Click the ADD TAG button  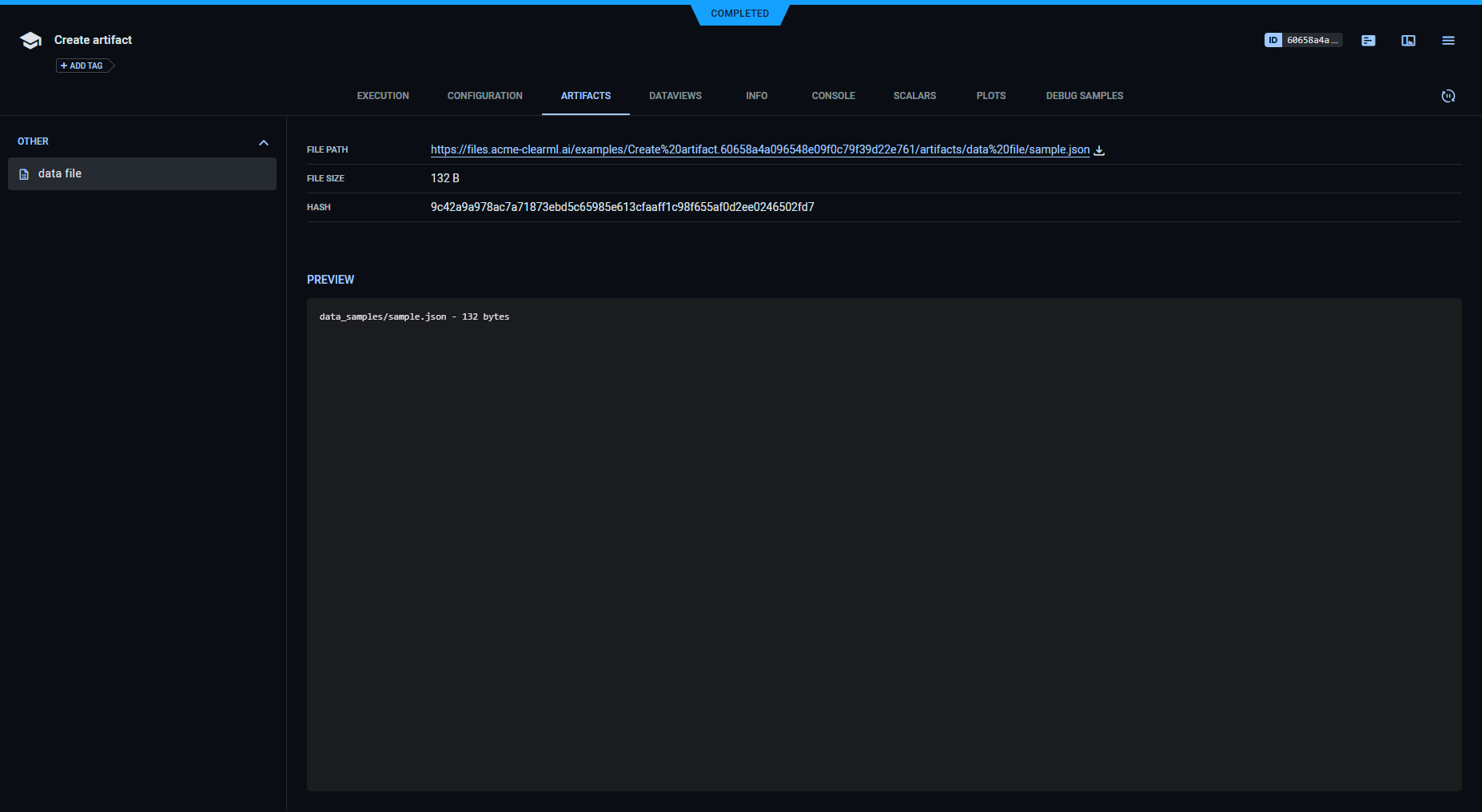coord(82,66)
